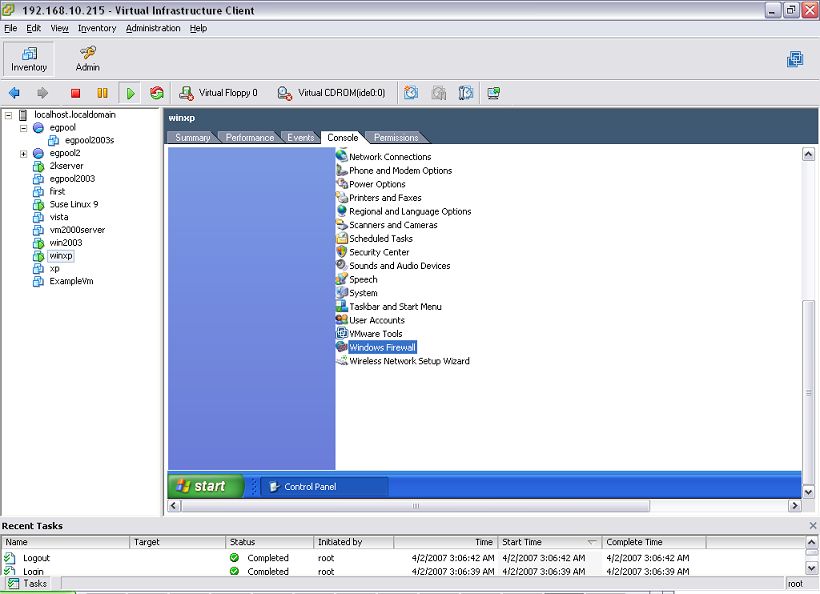Open the Edit menu
820x594 pixels.
coord(33,28)
